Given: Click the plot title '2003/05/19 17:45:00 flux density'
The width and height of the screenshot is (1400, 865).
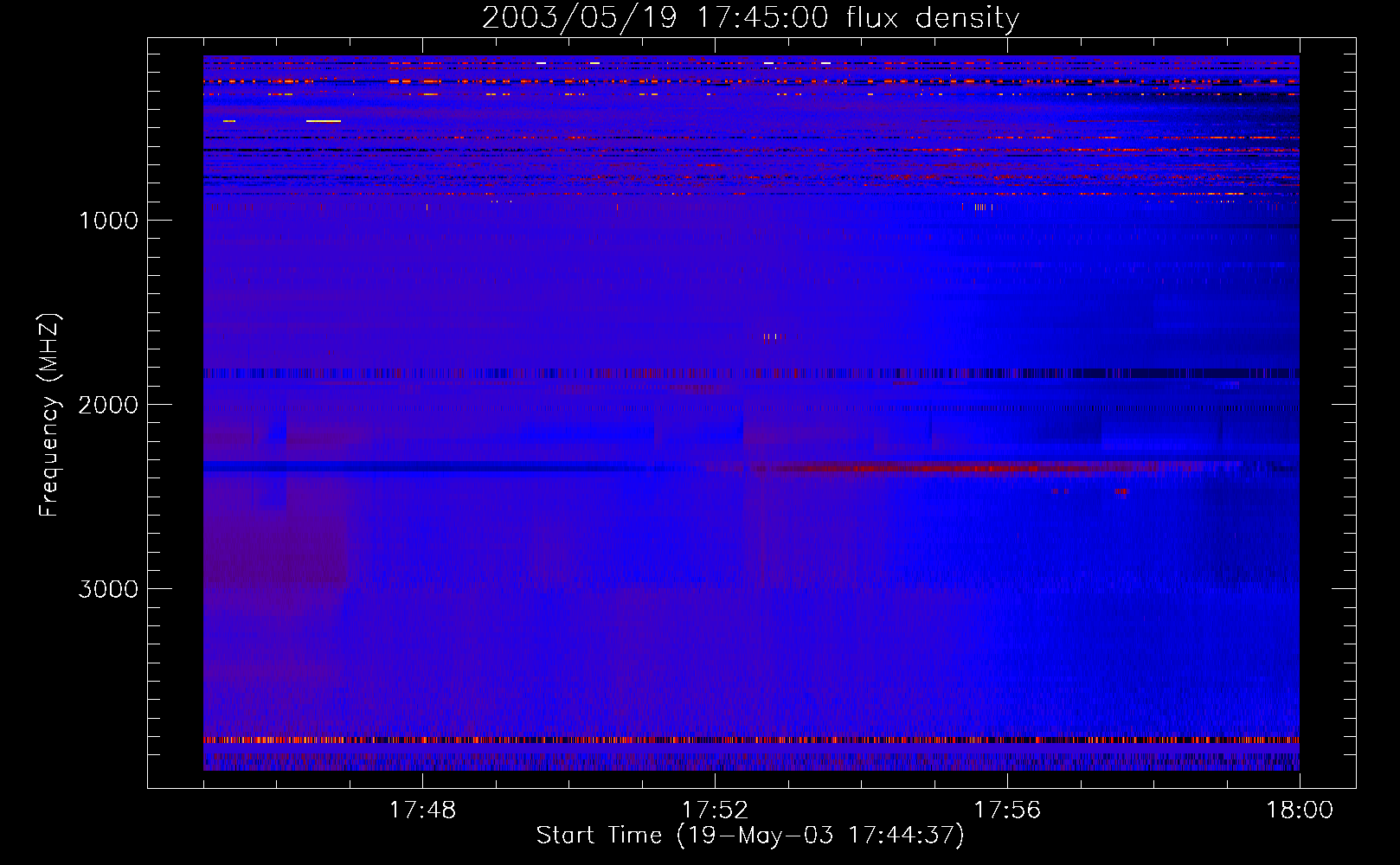Looking at the screenshot, I should pyautogui.click(x=750, y=17).
